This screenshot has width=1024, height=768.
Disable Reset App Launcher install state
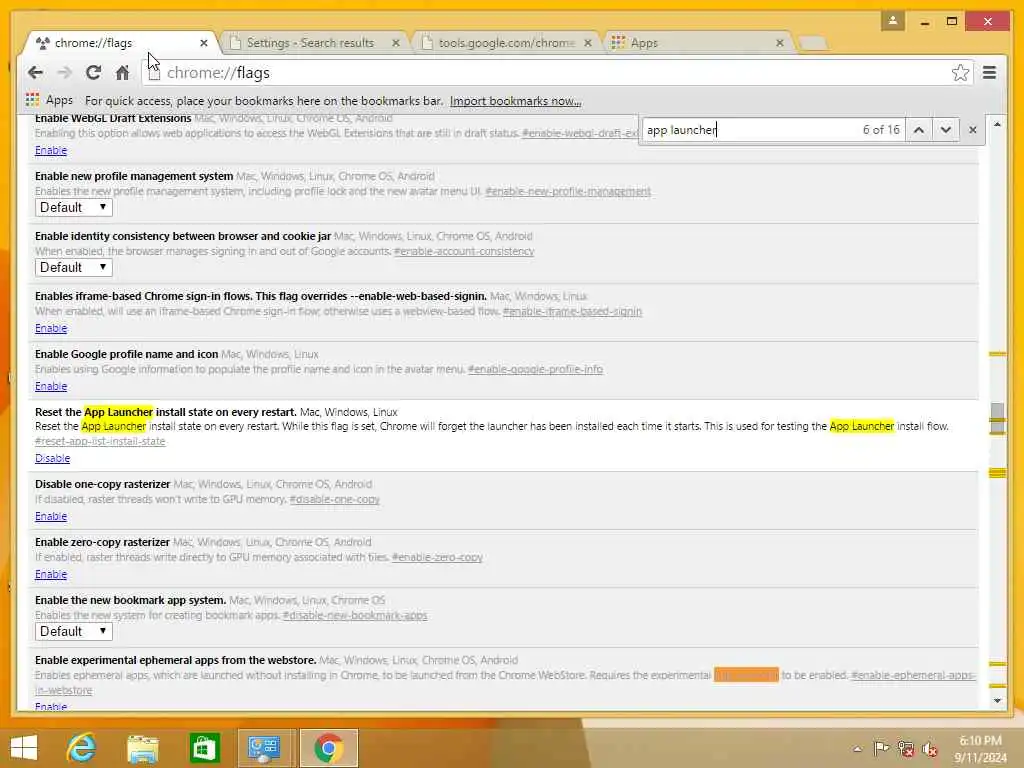coord(52,458)
